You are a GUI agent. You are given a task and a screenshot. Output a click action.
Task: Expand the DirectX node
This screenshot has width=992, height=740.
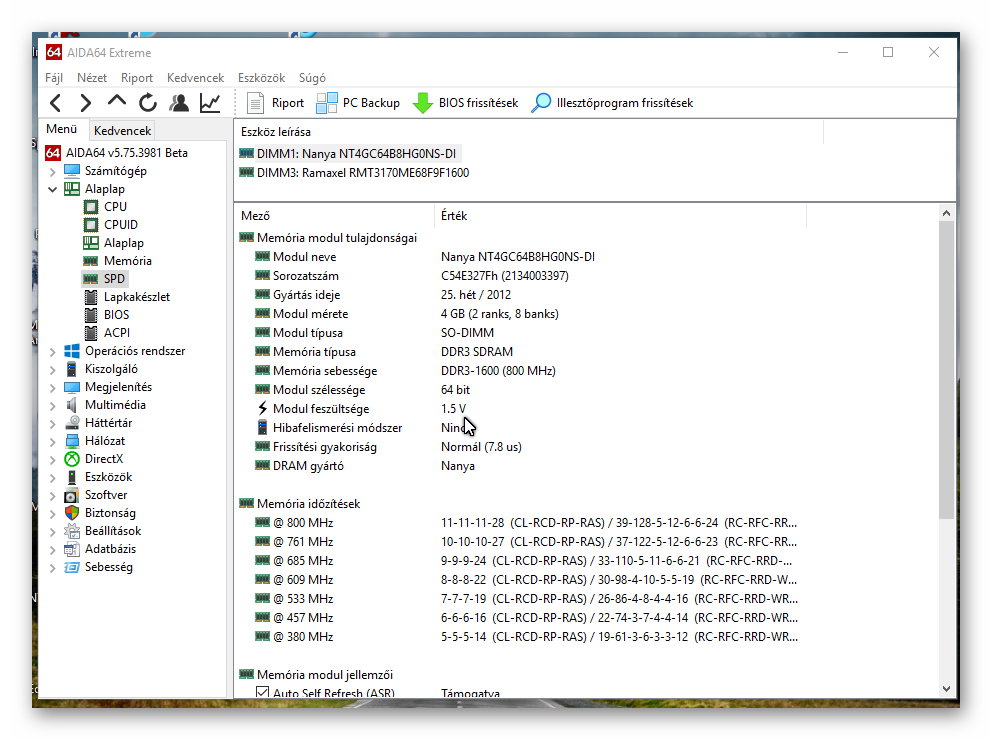53,460
